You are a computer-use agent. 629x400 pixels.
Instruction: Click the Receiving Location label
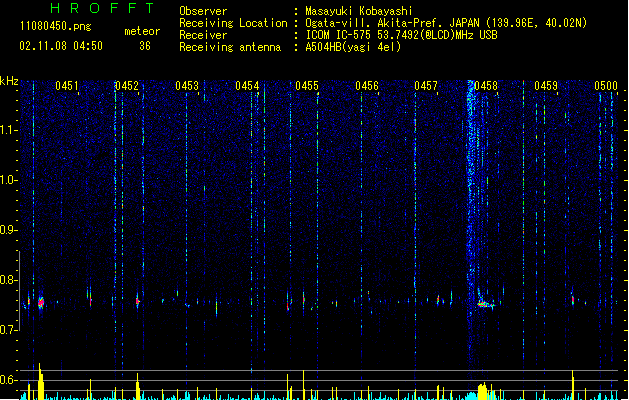233,23
